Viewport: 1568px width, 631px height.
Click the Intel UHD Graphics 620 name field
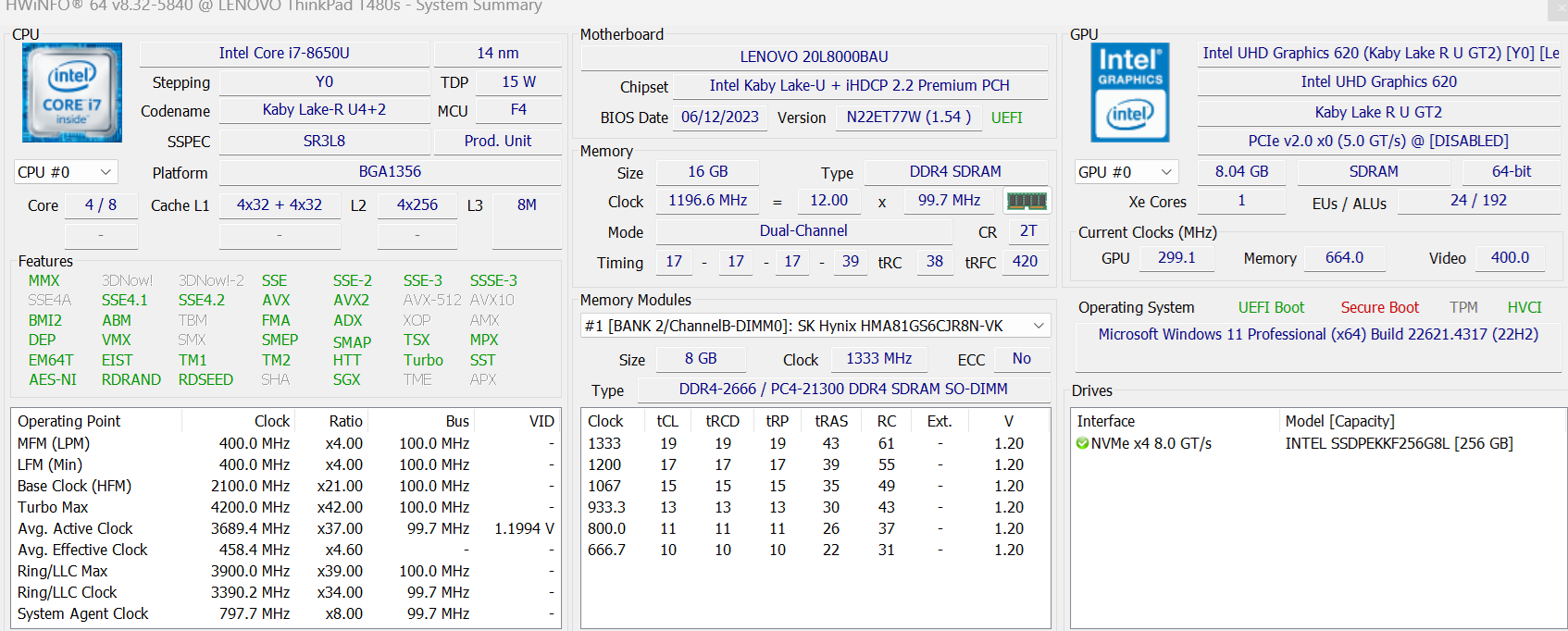1378,82
